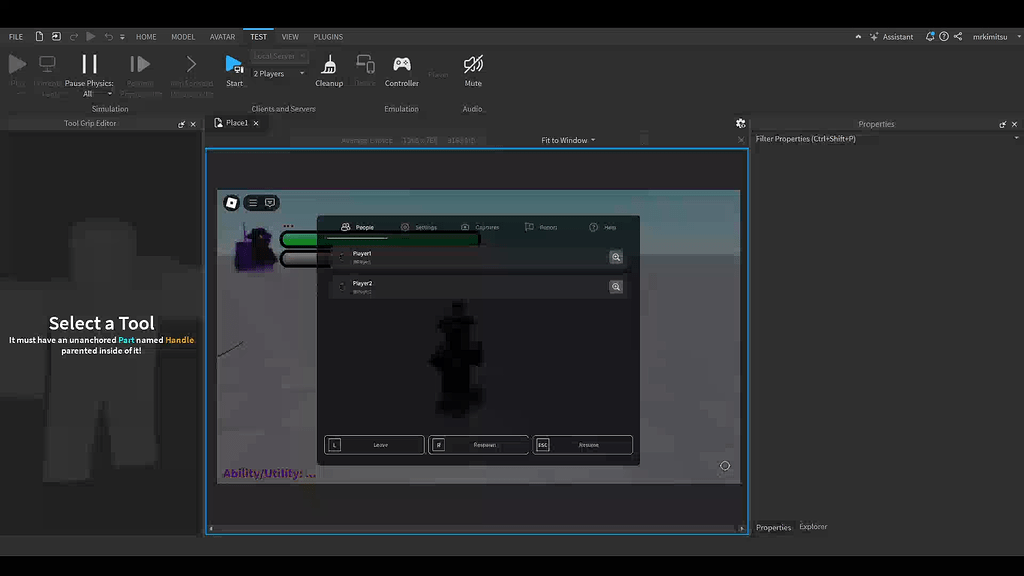Switch to the Explorer bottom tab
This screenshot has height=576, width=1024.
[x=813, y=526]
